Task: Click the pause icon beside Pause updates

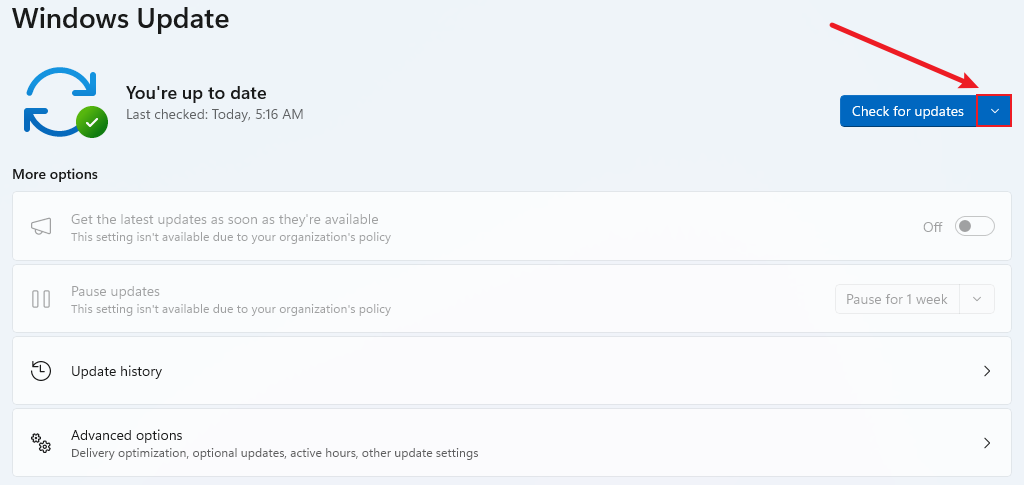Action: click(41, 299)
